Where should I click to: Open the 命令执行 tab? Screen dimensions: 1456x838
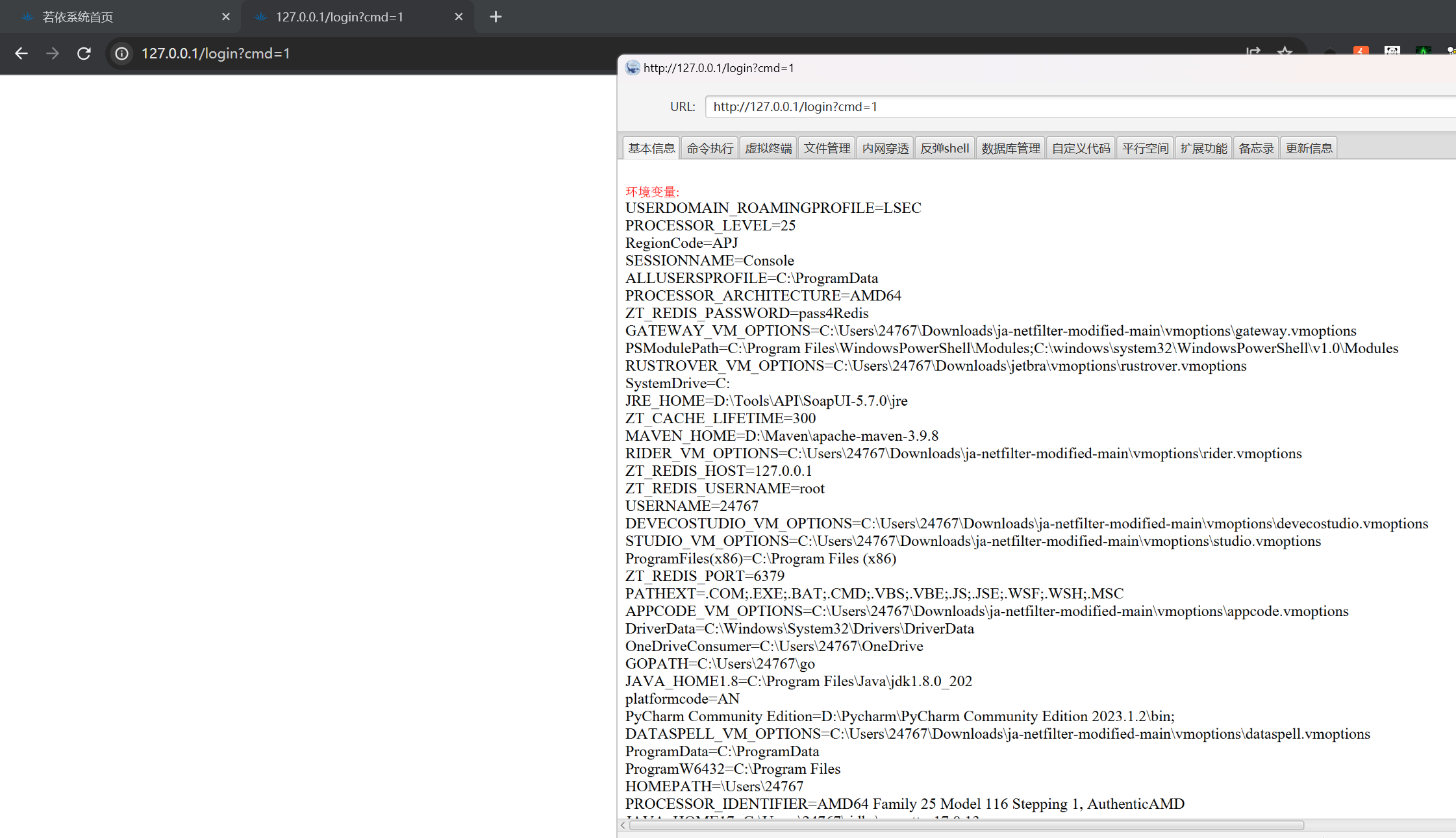tap(710, 148)
